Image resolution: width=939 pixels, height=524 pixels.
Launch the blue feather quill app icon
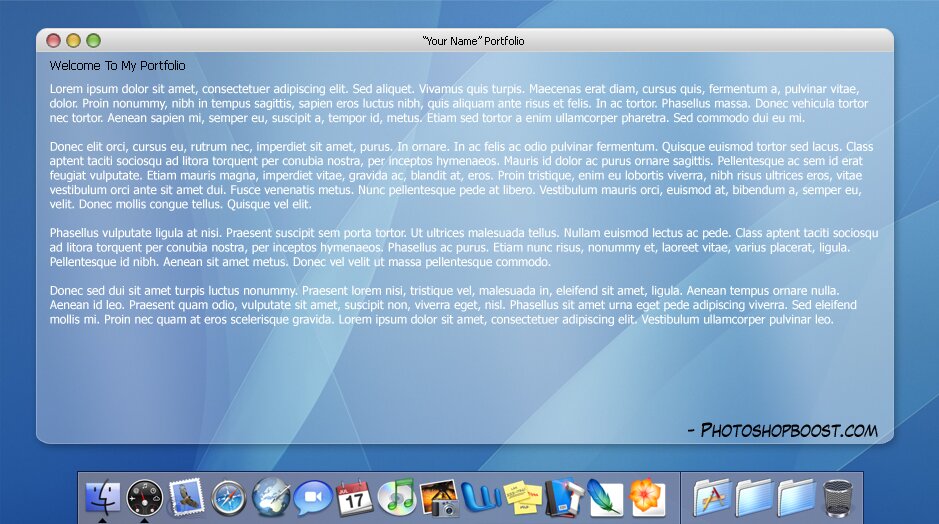point(605,498)
